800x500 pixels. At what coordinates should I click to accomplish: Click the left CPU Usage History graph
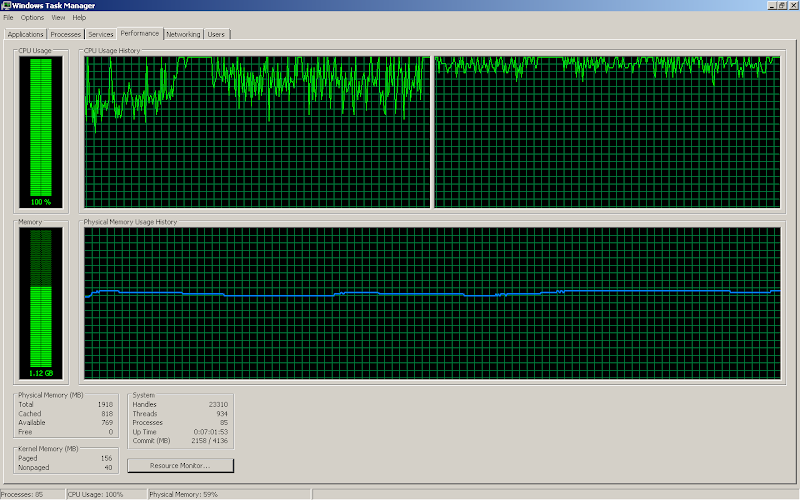pyautogui.click(x=258, y=132)
